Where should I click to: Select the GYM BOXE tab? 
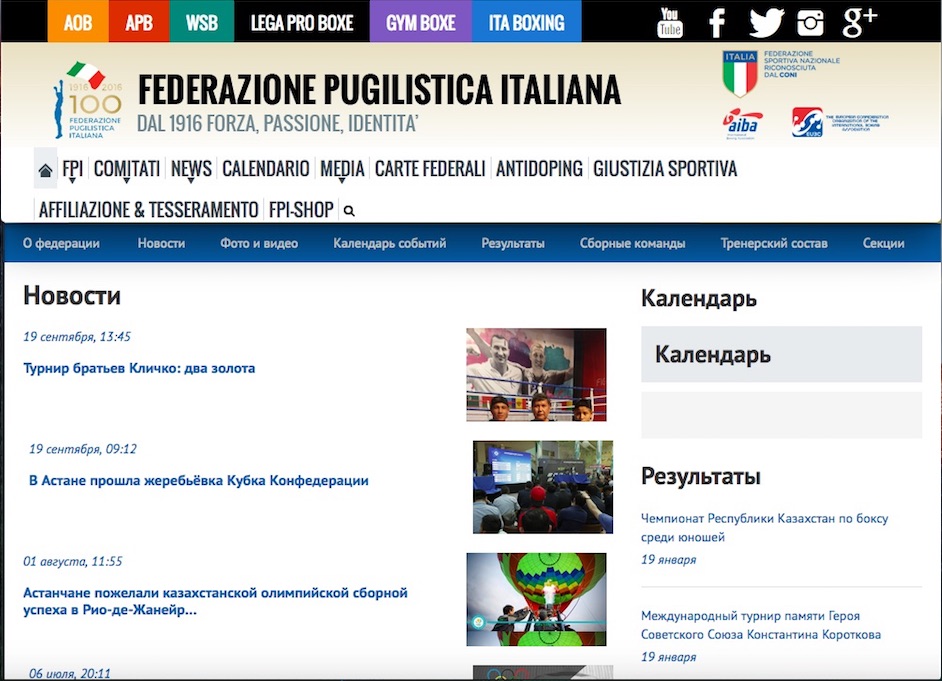(x=420, y=22)
